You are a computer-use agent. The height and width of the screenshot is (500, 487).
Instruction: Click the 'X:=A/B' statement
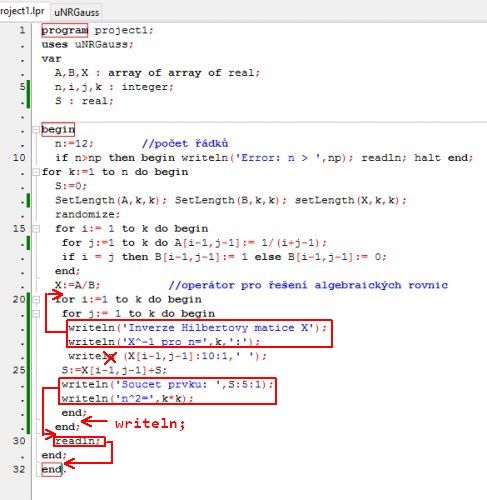coord(77,285)
